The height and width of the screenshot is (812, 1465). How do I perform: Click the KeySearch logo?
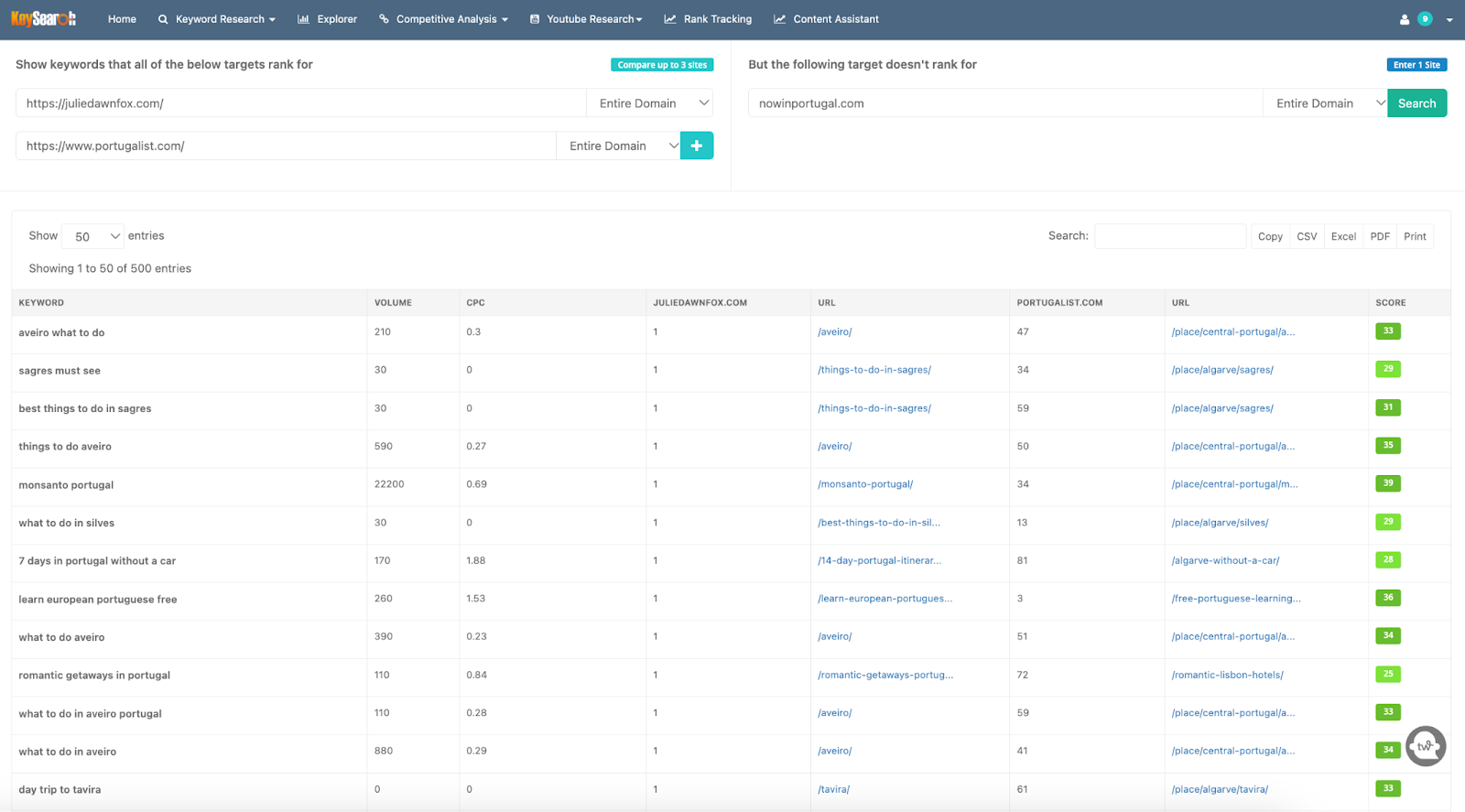point(43,18)
